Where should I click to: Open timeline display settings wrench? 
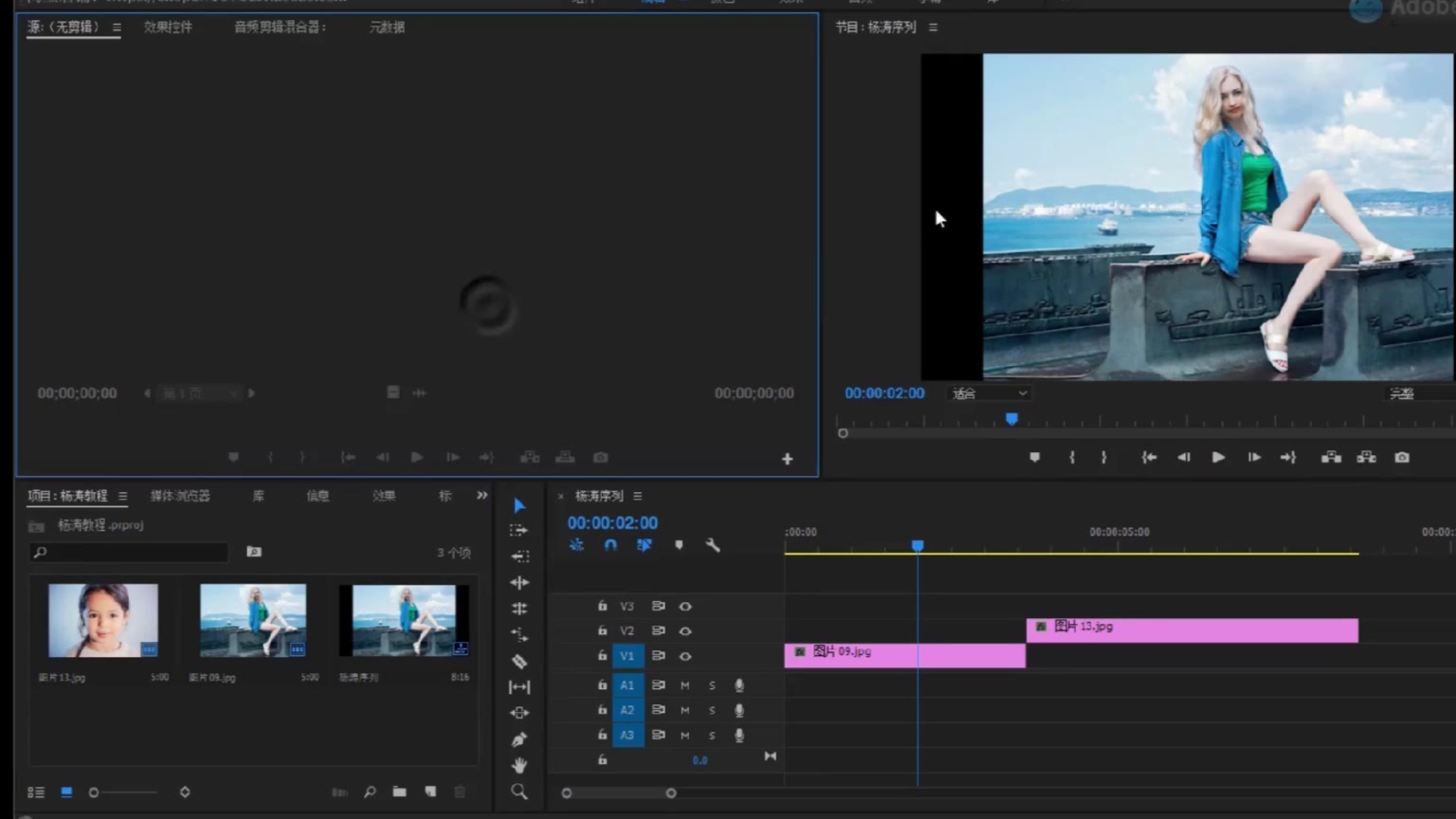[713, 545]
